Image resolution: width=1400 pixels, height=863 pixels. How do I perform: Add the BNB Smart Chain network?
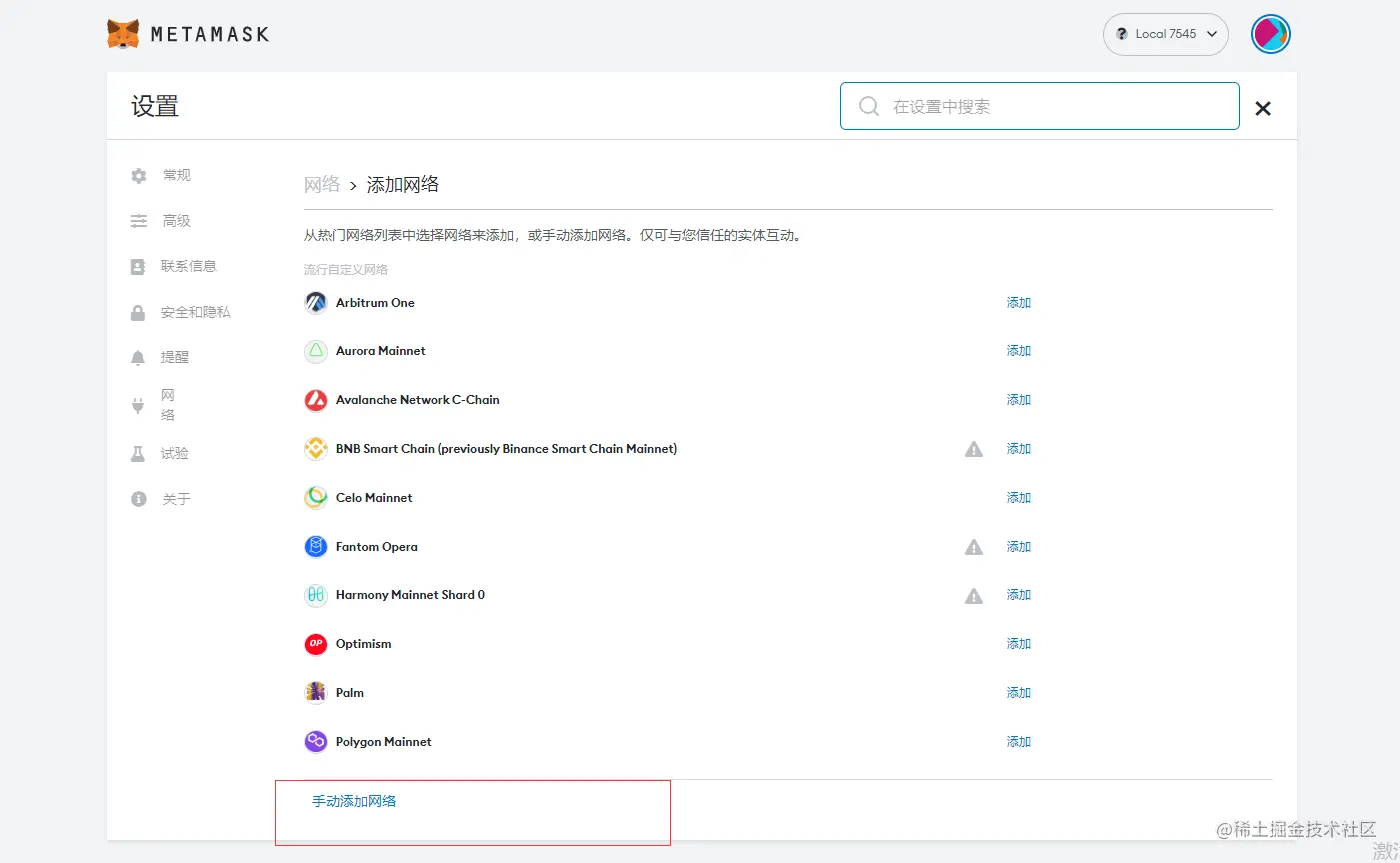[x=1019, y=449]
